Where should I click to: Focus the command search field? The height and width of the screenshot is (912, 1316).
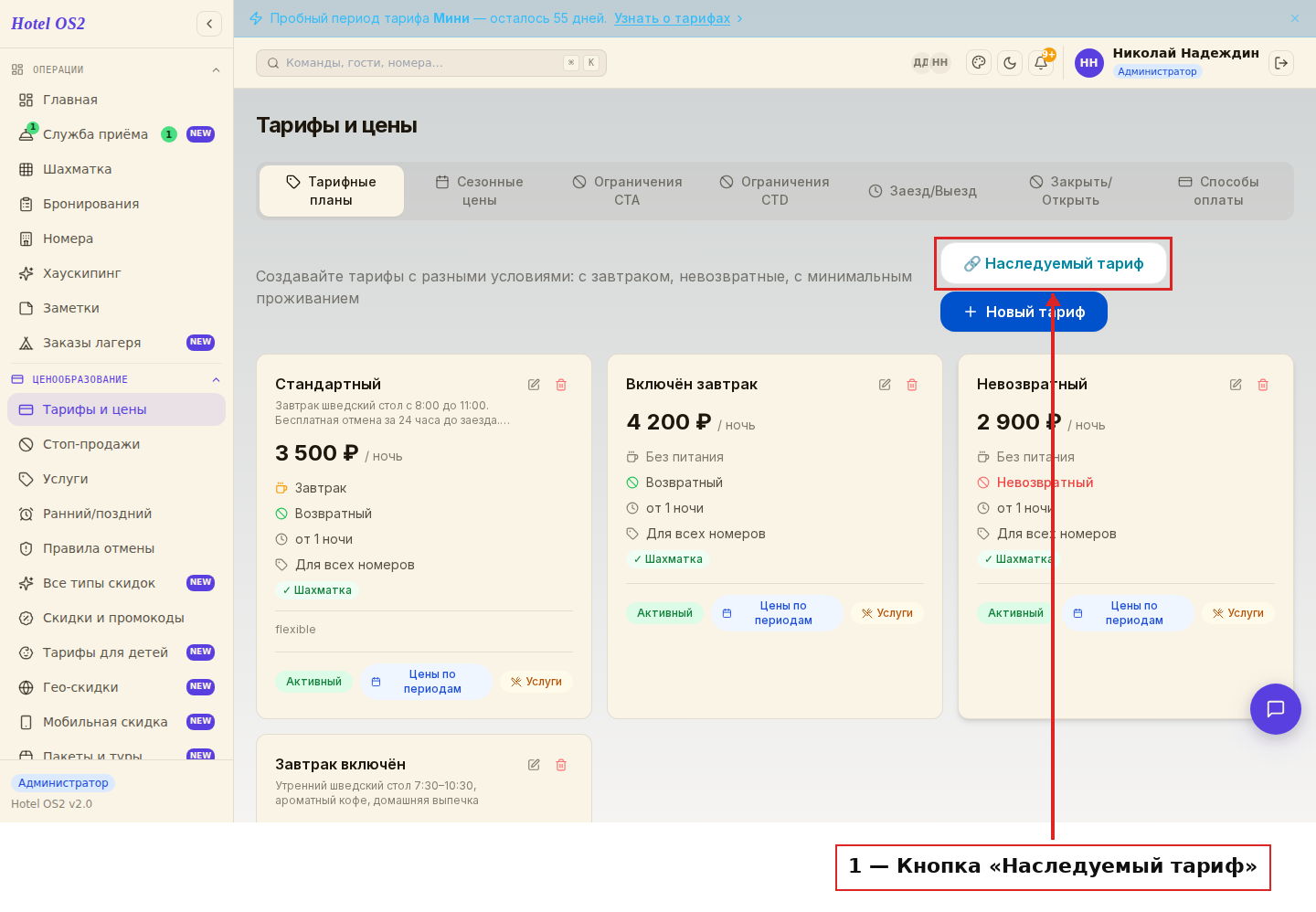coord(431,63)
